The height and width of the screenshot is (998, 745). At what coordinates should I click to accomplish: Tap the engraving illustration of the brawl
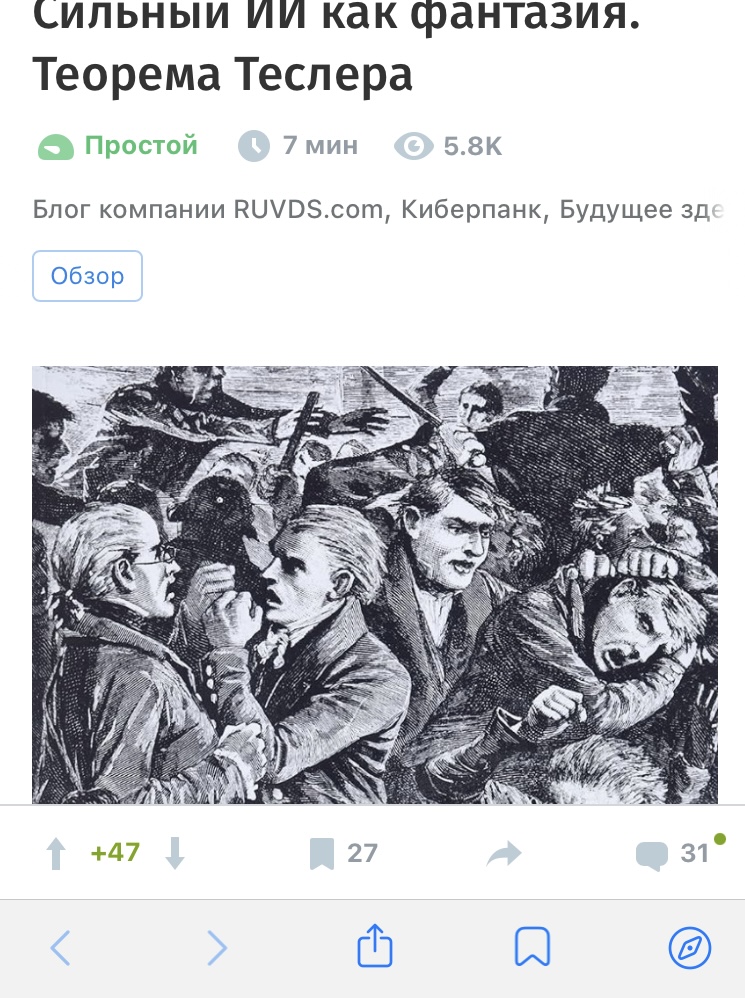(375, 584)
